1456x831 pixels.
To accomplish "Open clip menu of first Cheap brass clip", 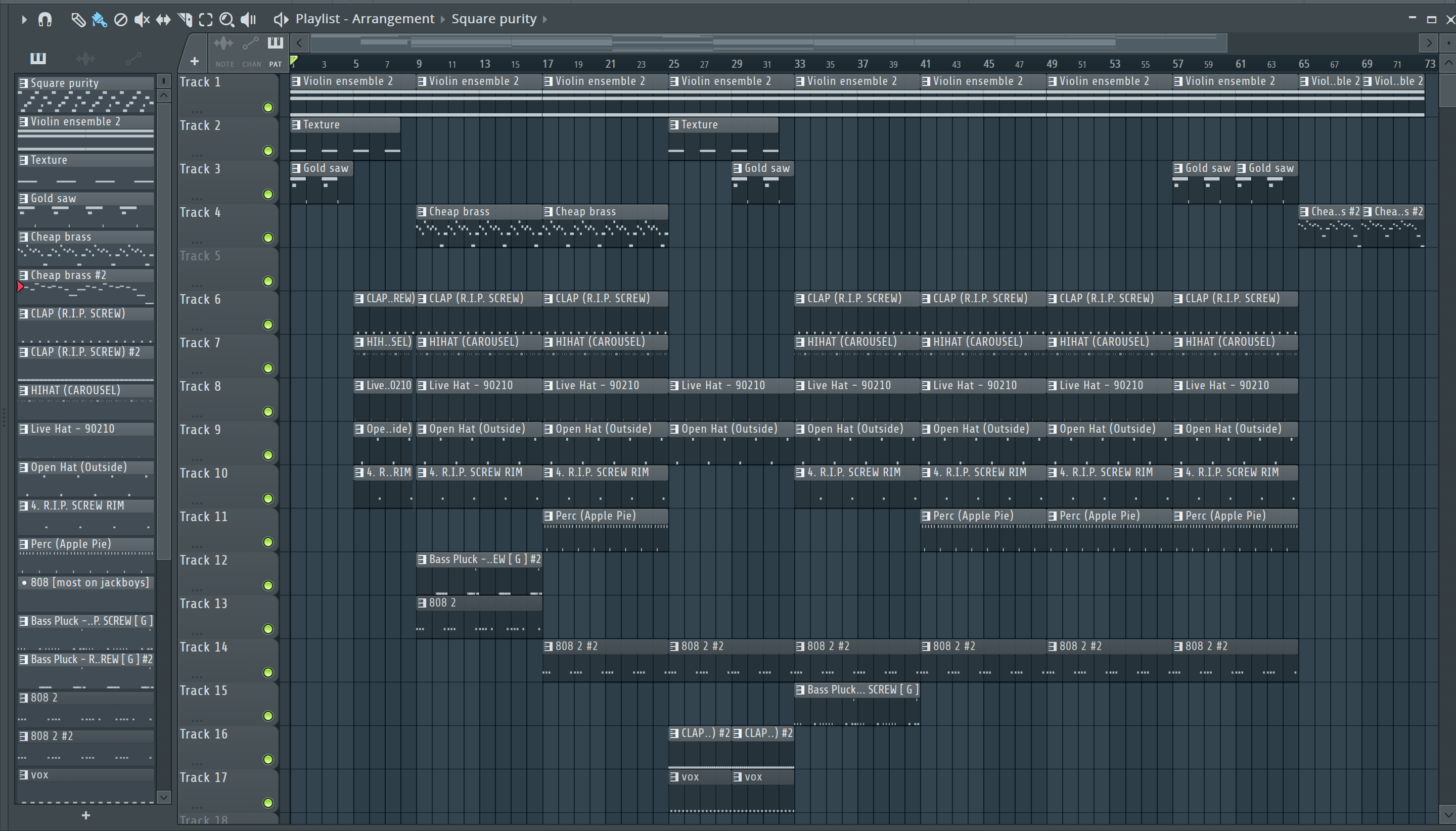I will coord(422,212).
